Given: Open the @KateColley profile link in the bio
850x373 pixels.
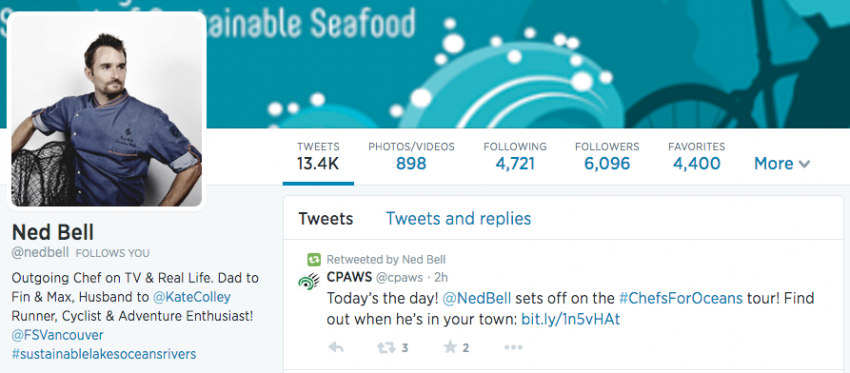Looking at the screenshot, I should [x=192, y=297].
